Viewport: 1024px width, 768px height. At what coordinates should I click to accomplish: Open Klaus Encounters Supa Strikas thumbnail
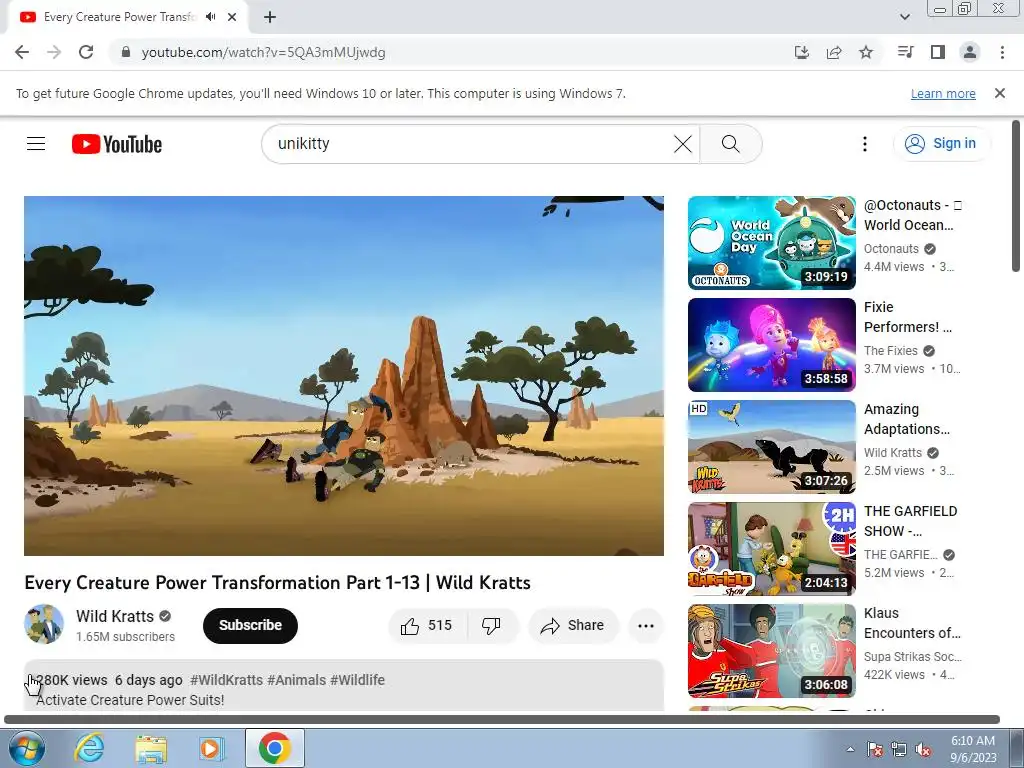[772, 650]
